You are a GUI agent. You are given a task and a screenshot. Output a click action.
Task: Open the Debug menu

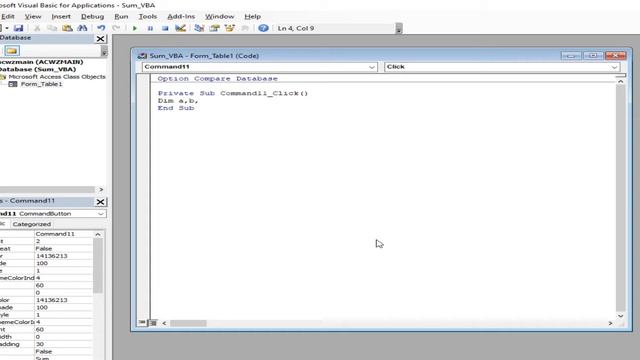pyautogui.click(x=92, y=16)
